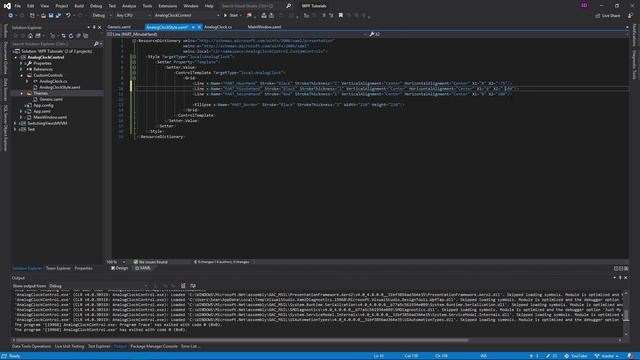
Task: Click the master branch indicator in status bar
Action: [606, 356]
